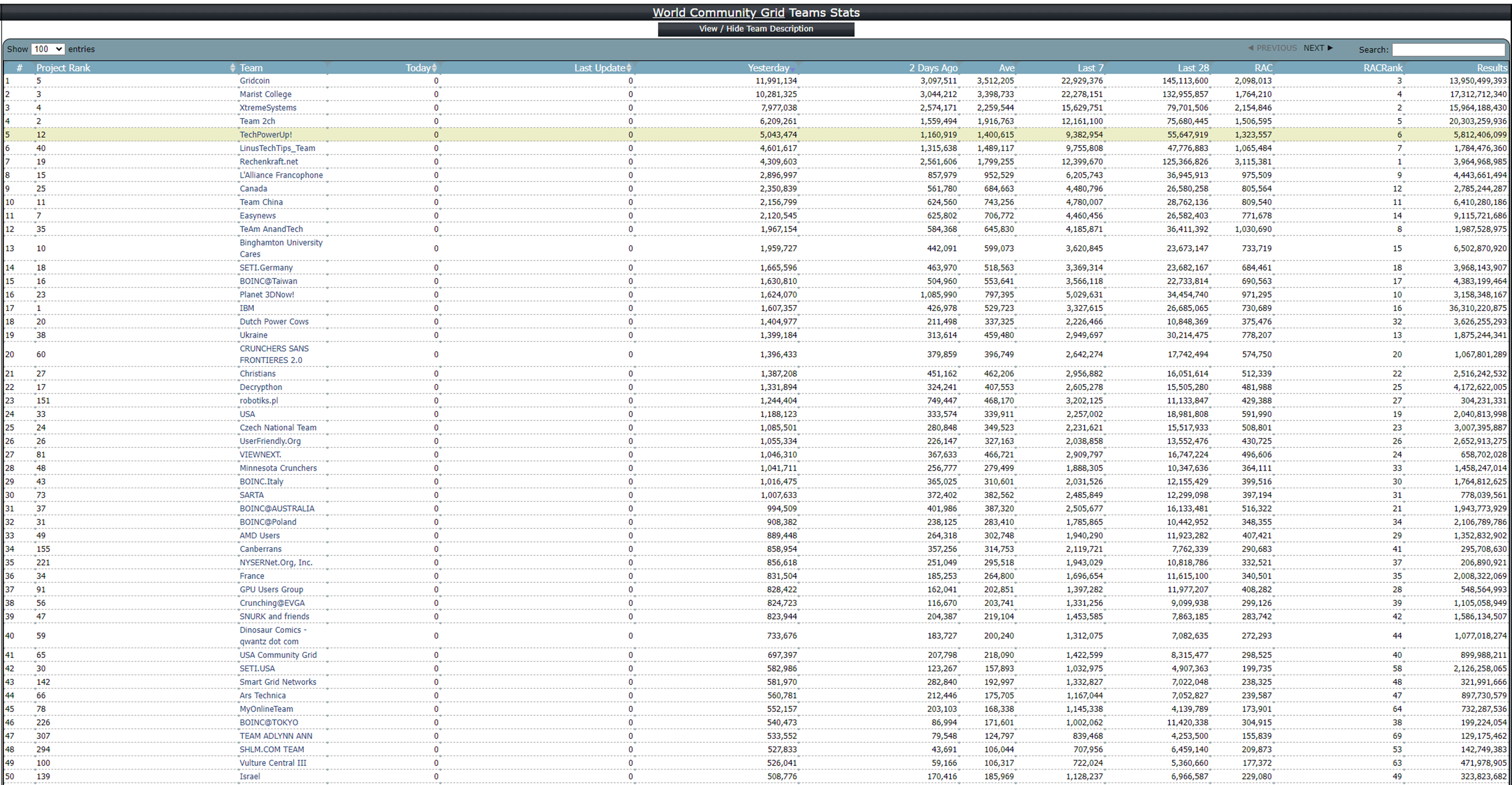
Task: Open the SARTA team link
Action: click(251, 496)
